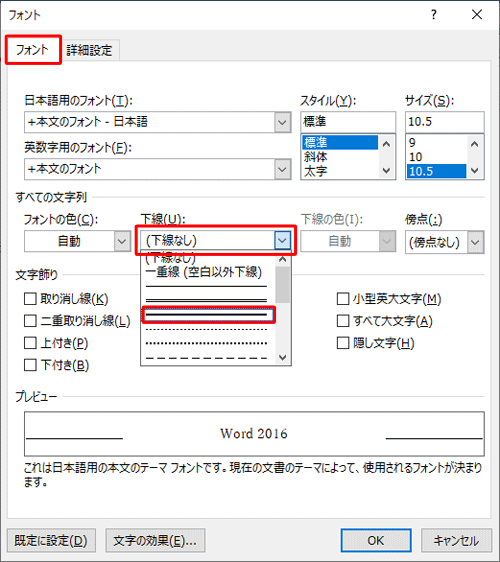
Task: Click the size list up arrow
Action: click(475, 144)
